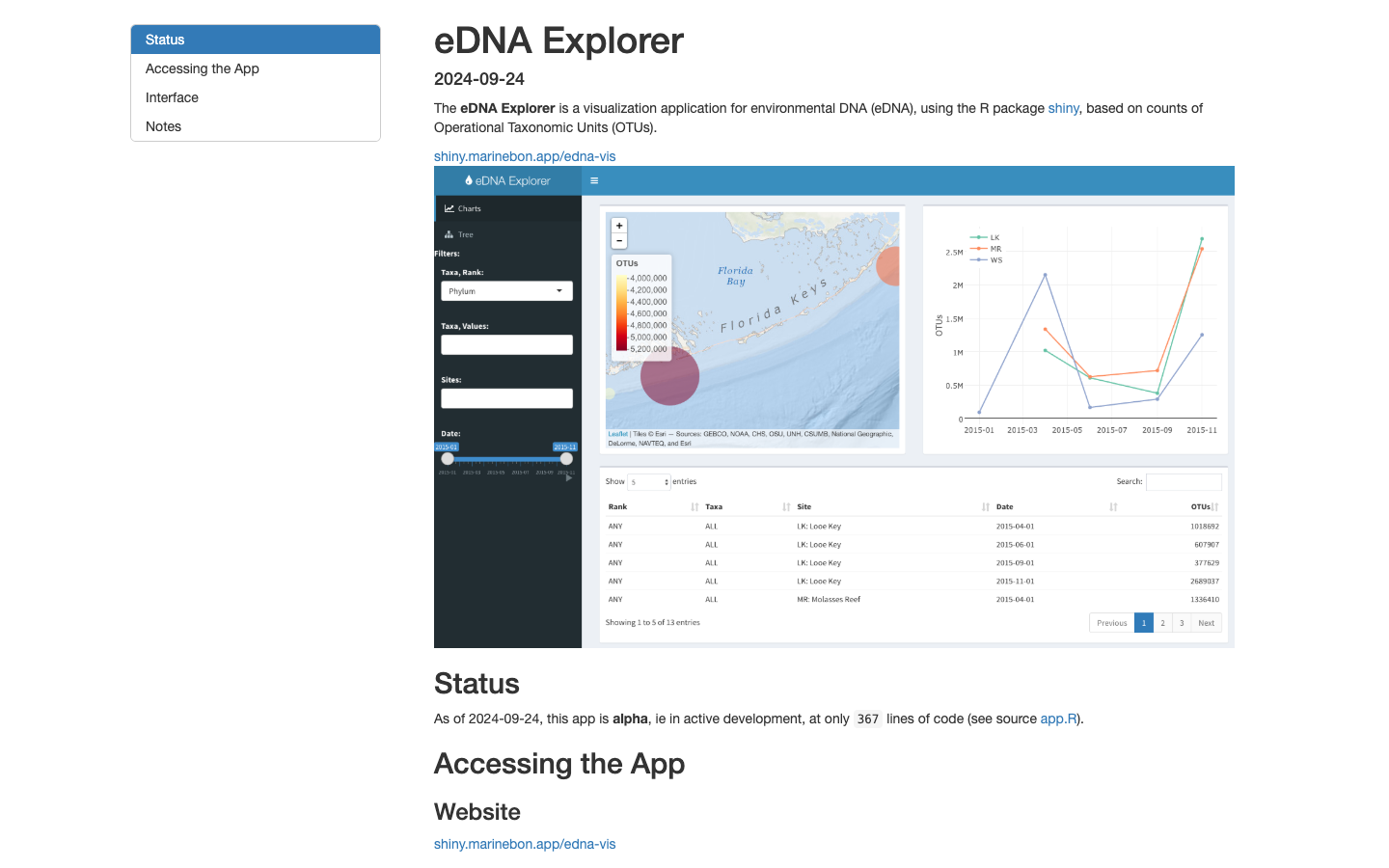This screenshot has width=1389, height=868.
Task: Click the Accessing the App heading
Action: pos(559,764)
